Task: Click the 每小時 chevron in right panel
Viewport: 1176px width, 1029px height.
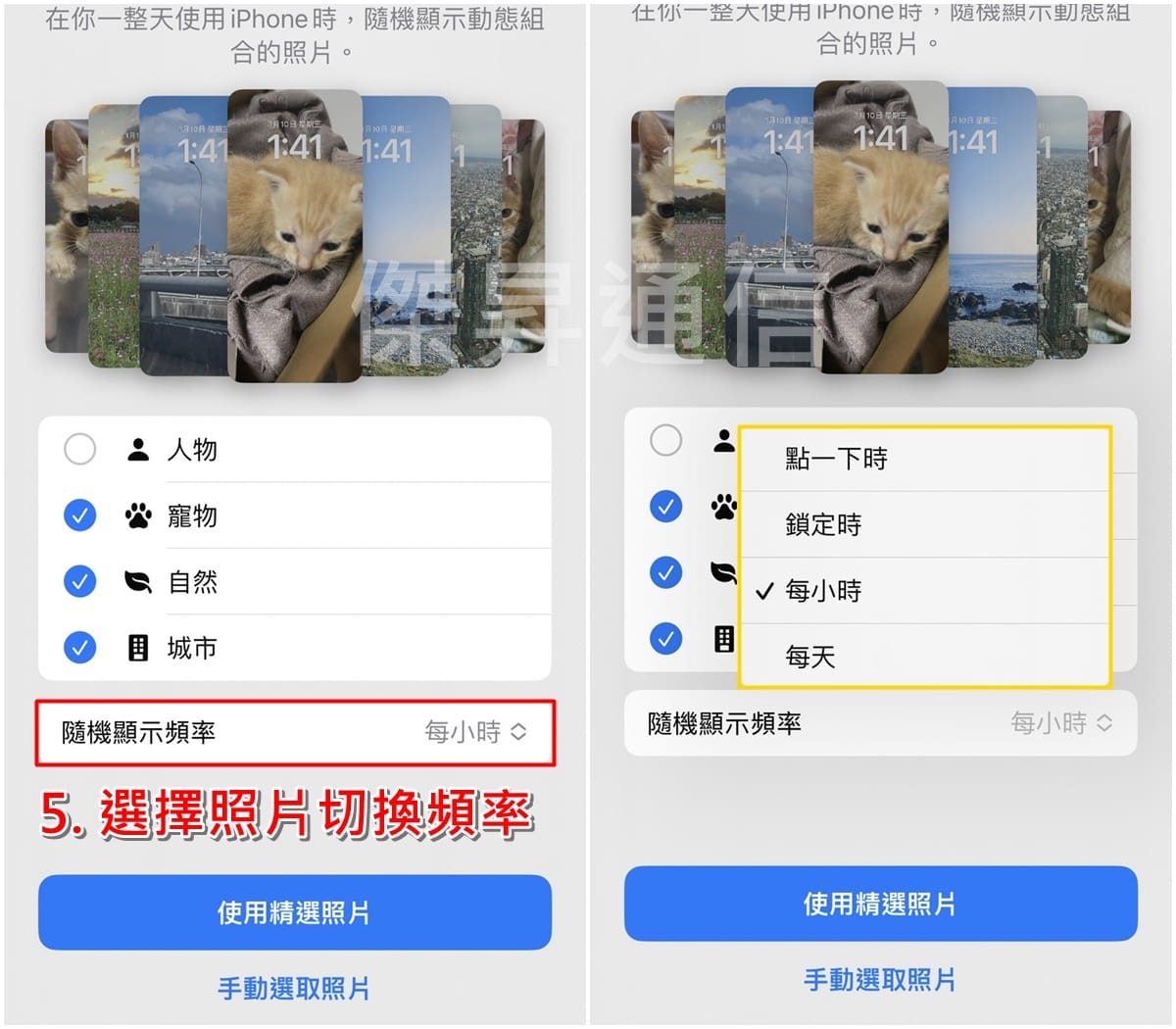Action: click(1104, 723)
